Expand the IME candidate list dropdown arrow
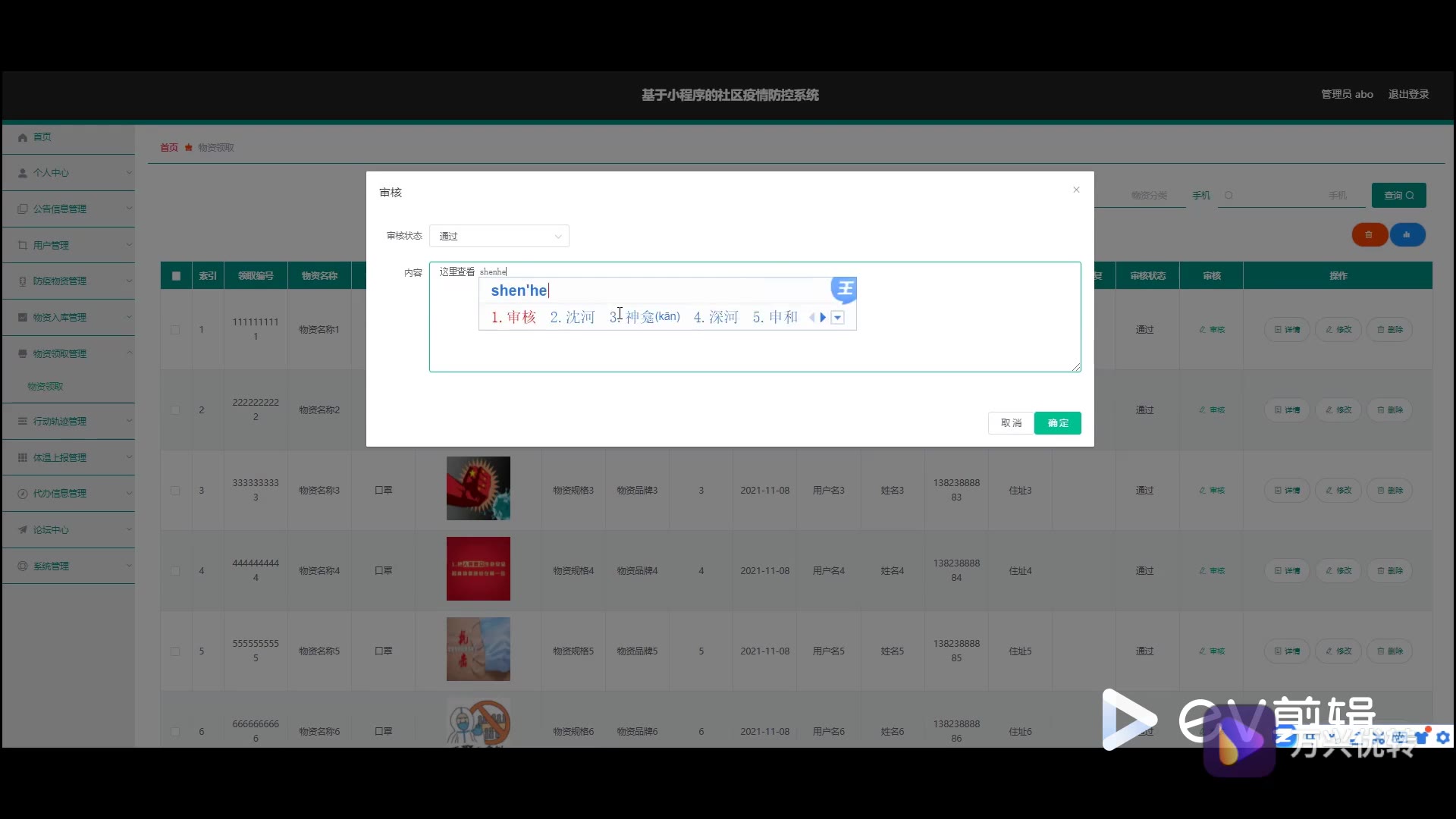 coord(838,318)
